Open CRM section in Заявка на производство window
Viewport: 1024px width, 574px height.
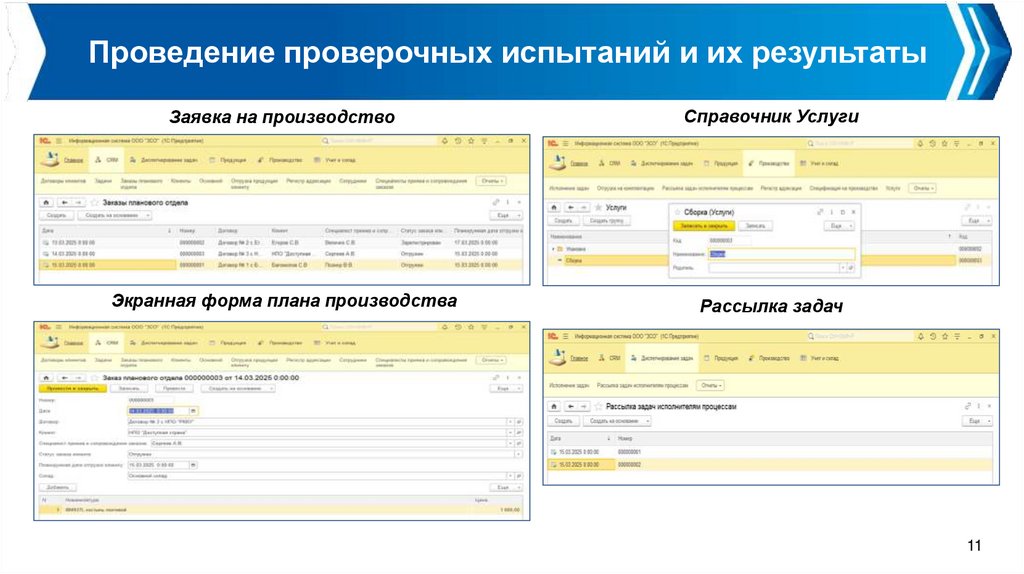pos(107,160)
